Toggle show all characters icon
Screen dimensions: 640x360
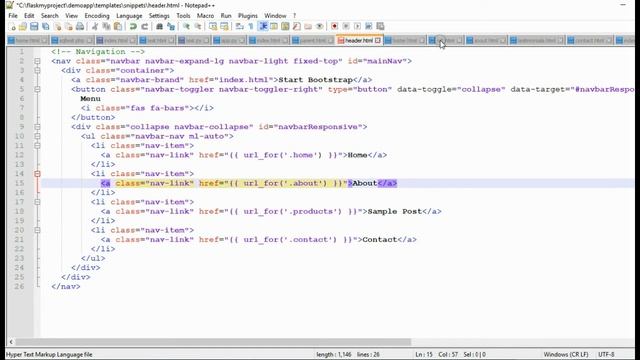pos(251,27)
